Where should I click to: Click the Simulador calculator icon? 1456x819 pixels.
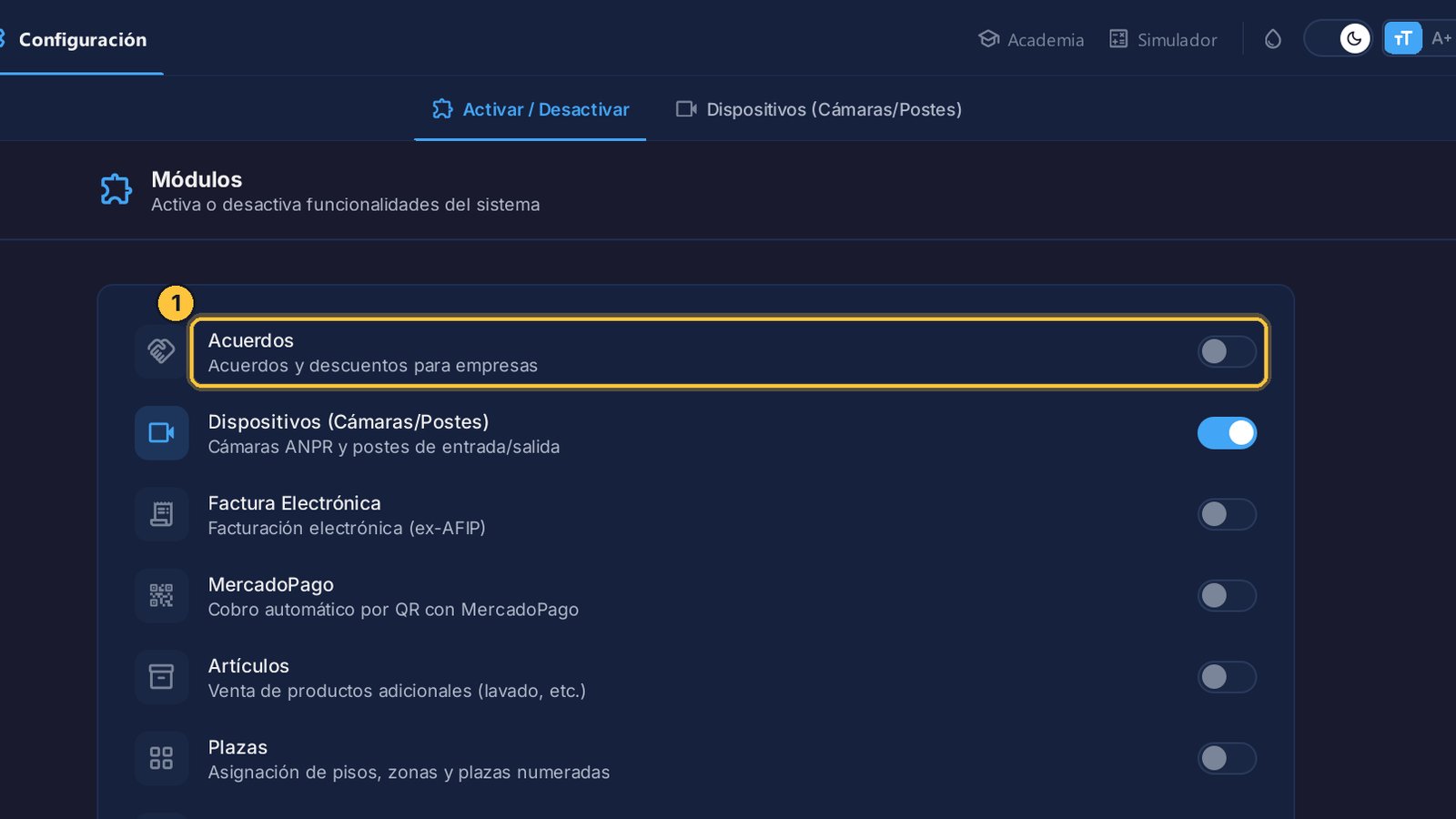[x=1118, y=39]
